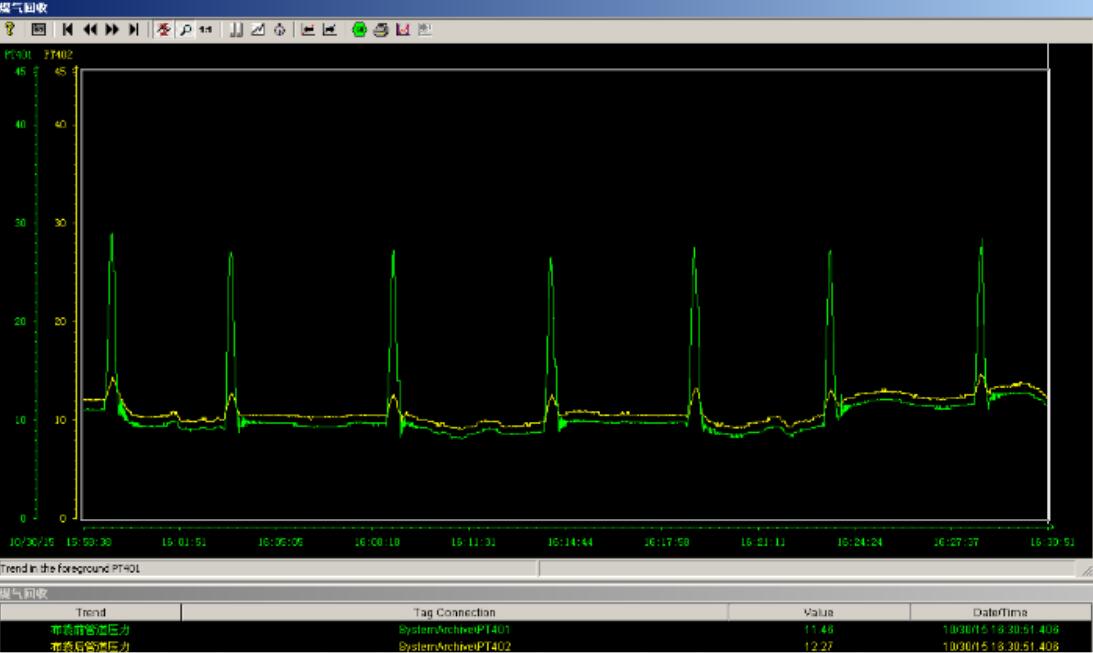Click the statistics area icon beside printer

(402, 30)
